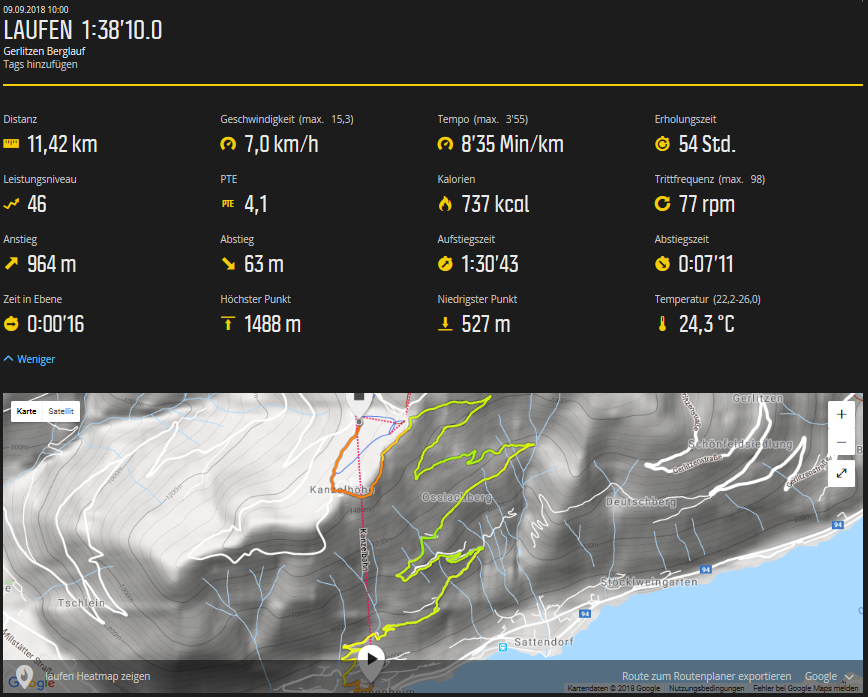
Task: Expand the map to fullscreen
Action: tap(841, 473)
